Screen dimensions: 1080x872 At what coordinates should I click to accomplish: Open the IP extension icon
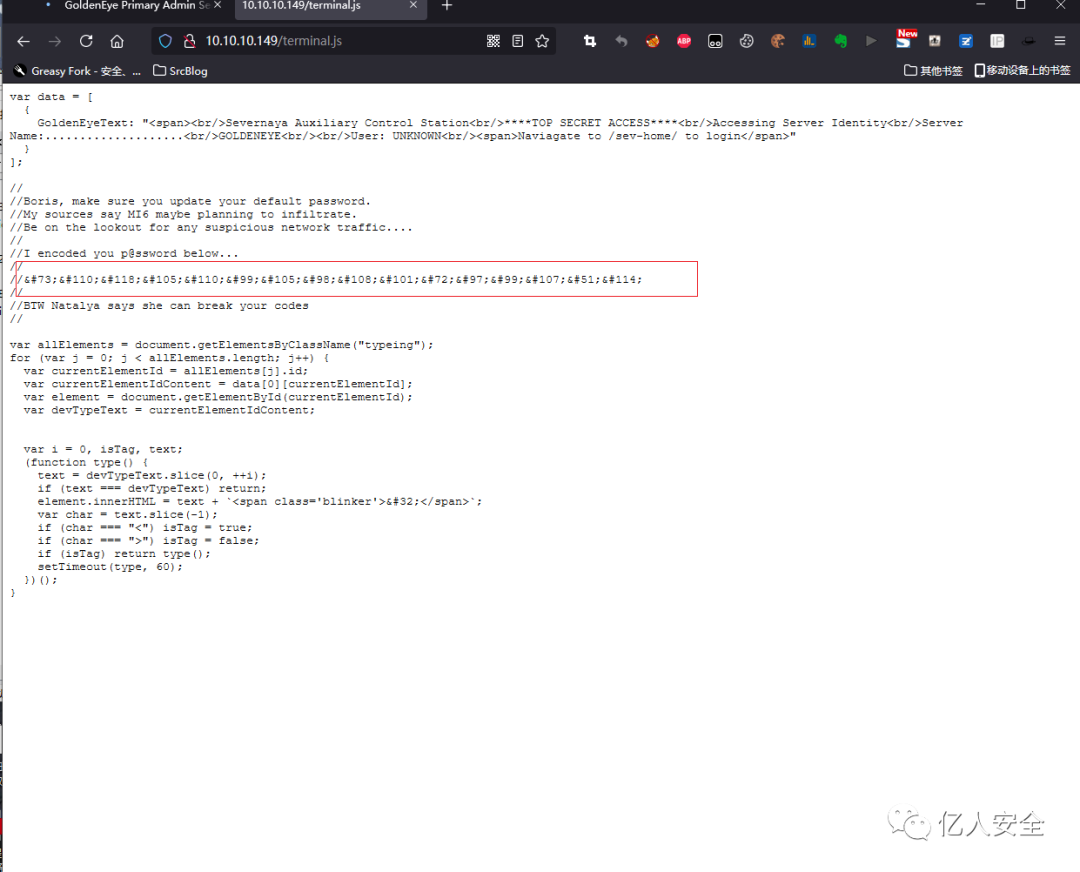[x=997, y=41]
